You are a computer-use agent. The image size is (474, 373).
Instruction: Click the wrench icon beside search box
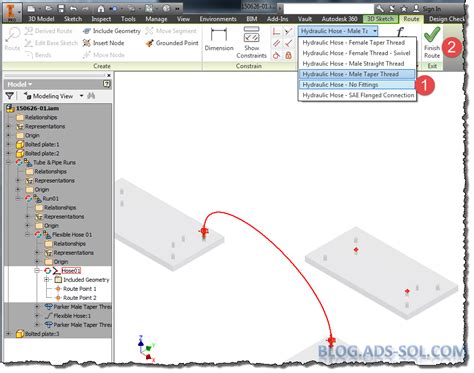(380, 8)
